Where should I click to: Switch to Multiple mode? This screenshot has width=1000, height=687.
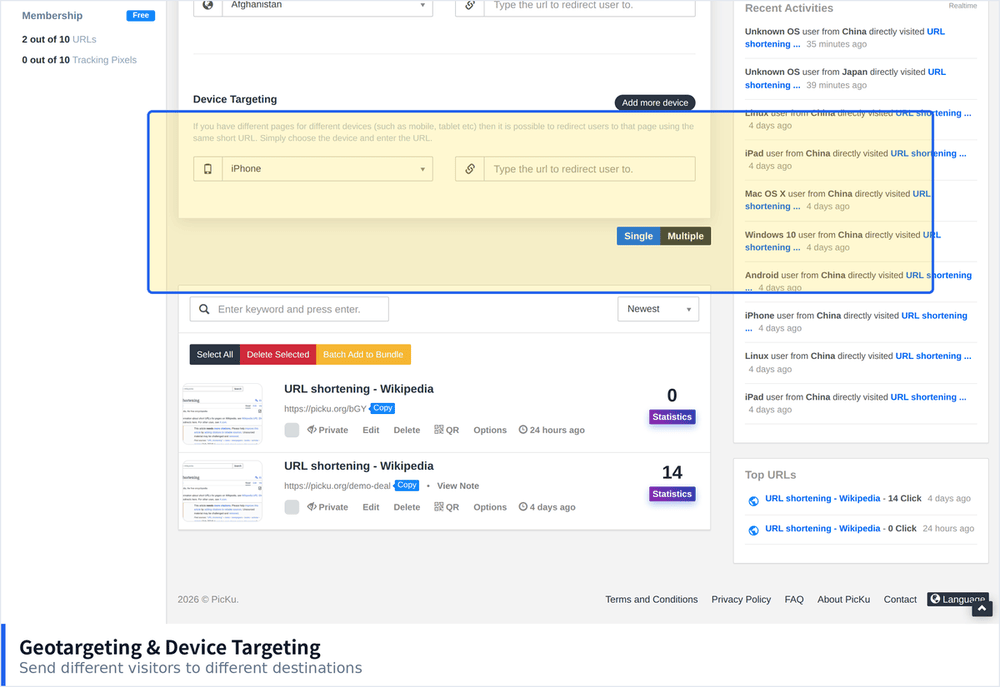(686, 236)
